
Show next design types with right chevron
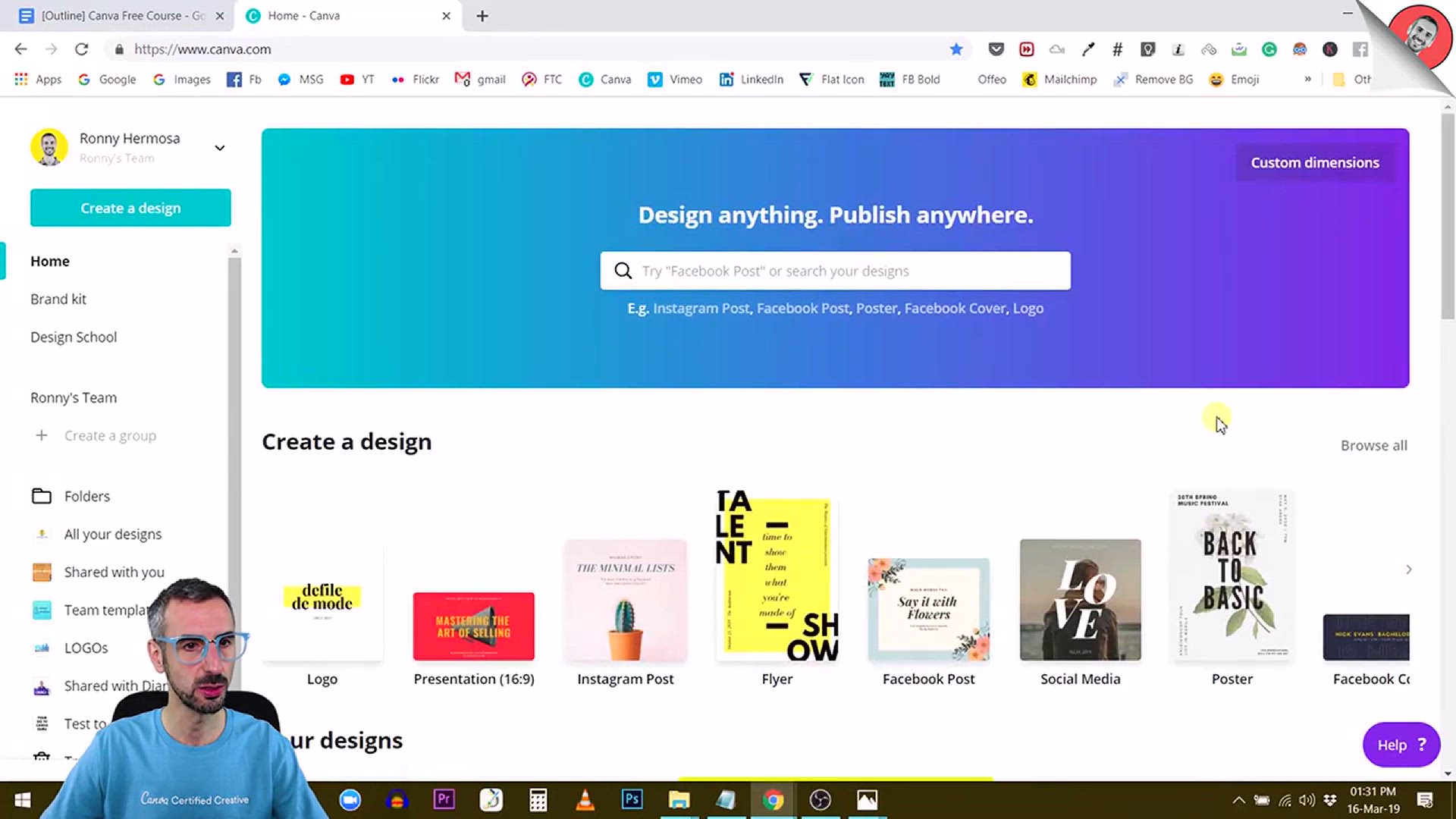coord(1408,570)
